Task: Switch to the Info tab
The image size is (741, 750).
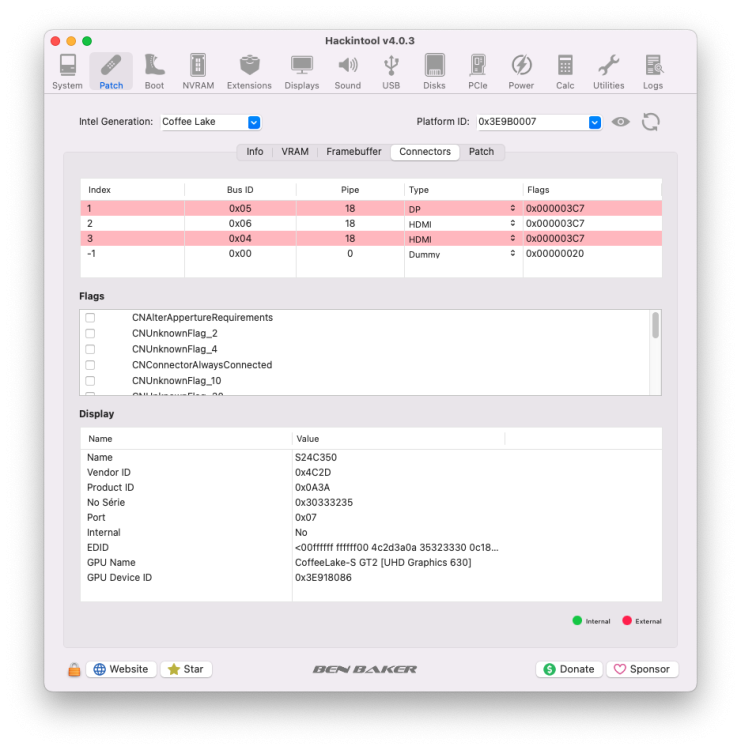Action: point(254,152)
